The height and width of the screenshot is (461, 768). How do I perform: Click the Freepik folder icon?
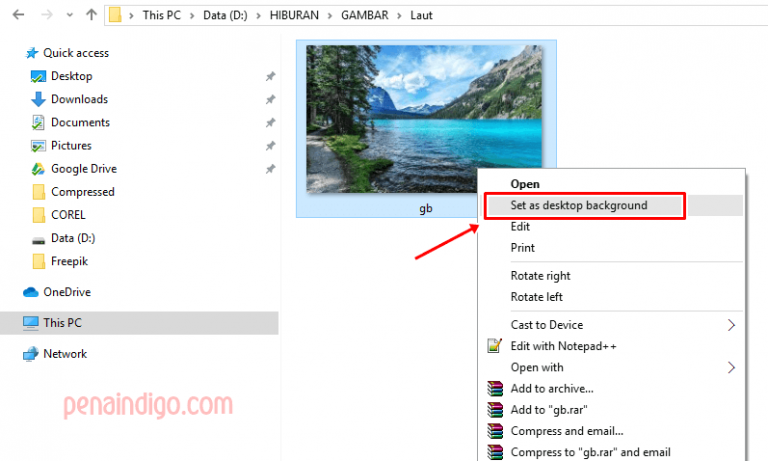click(39, 262)
